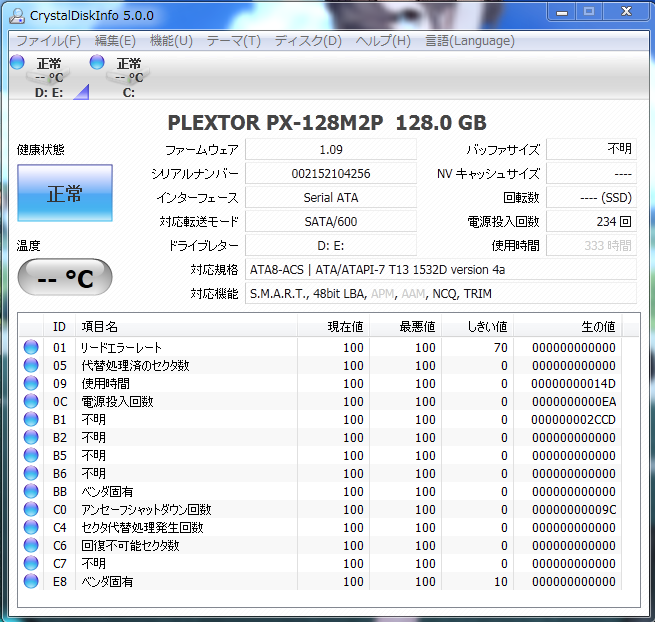Click the ATA8-ACS standard field

(x=441, y=269)
